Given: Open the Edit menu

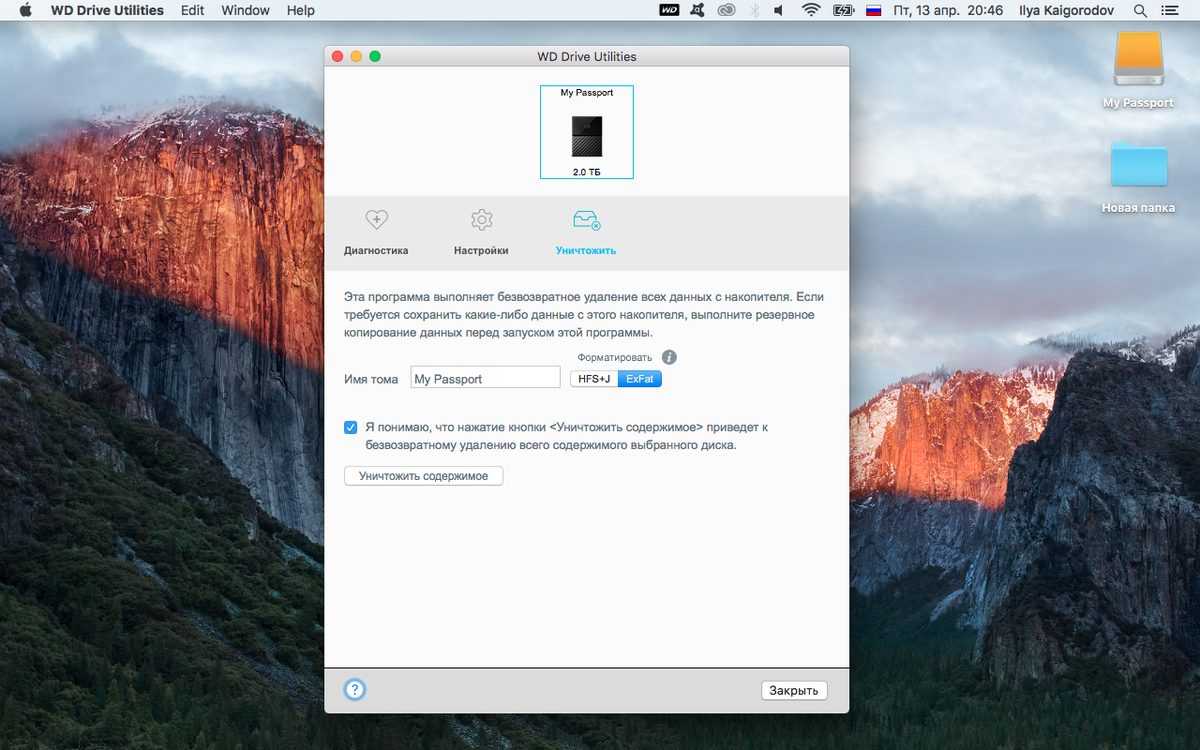Looking at the screenshot, I should (x=192, y=10).
